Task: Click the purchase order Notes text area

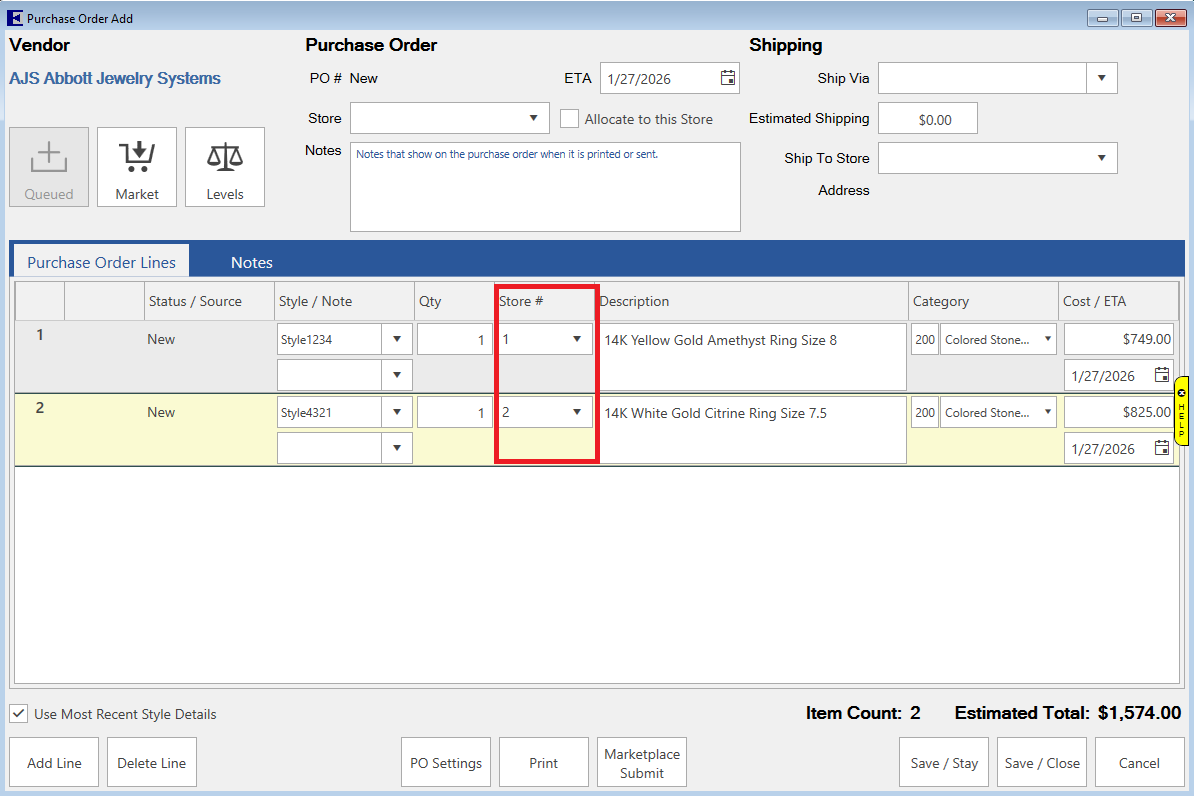Action: click(x=545, y=187)
